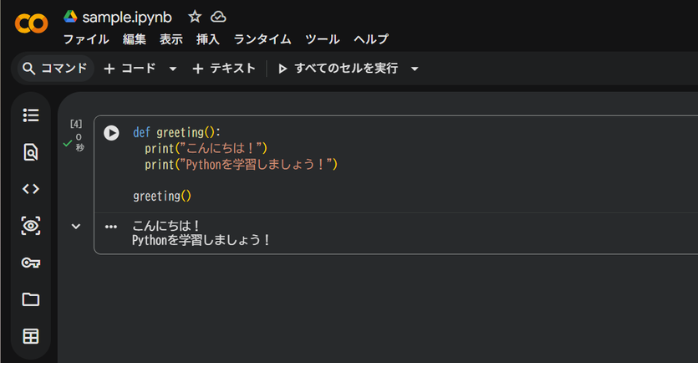Expand the コード dropdown arrow

[x=173, y=69]
